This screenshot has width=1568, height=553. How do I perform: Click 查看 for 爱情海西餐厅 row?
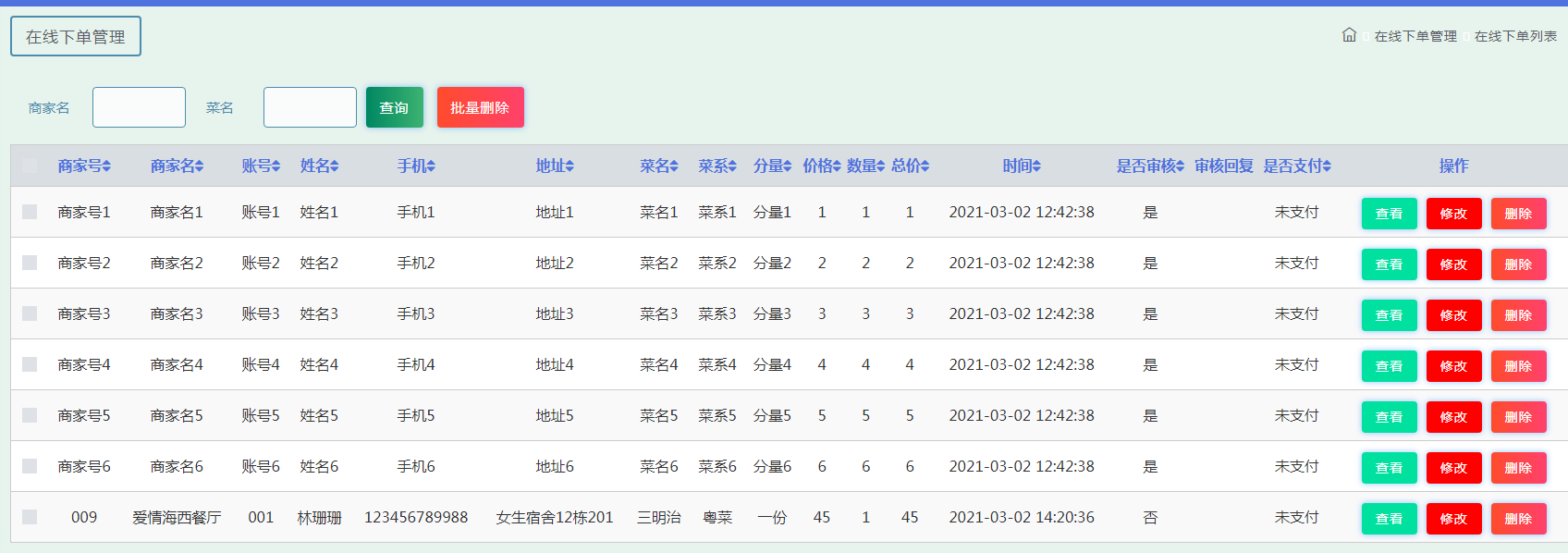point(1390,519)
